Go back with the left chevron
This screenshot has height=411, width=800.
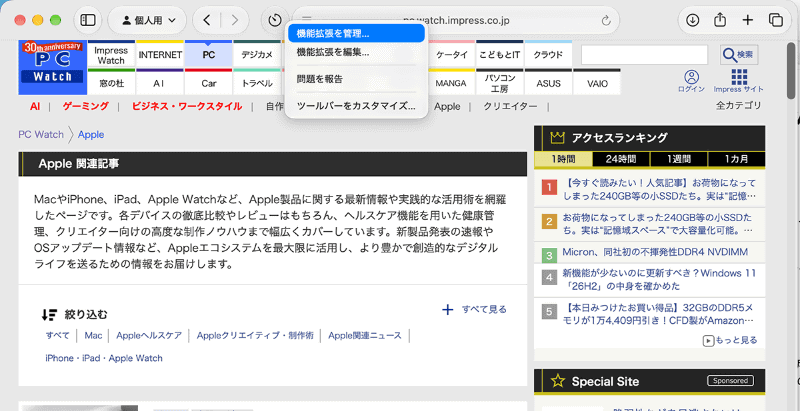point(207,20)
